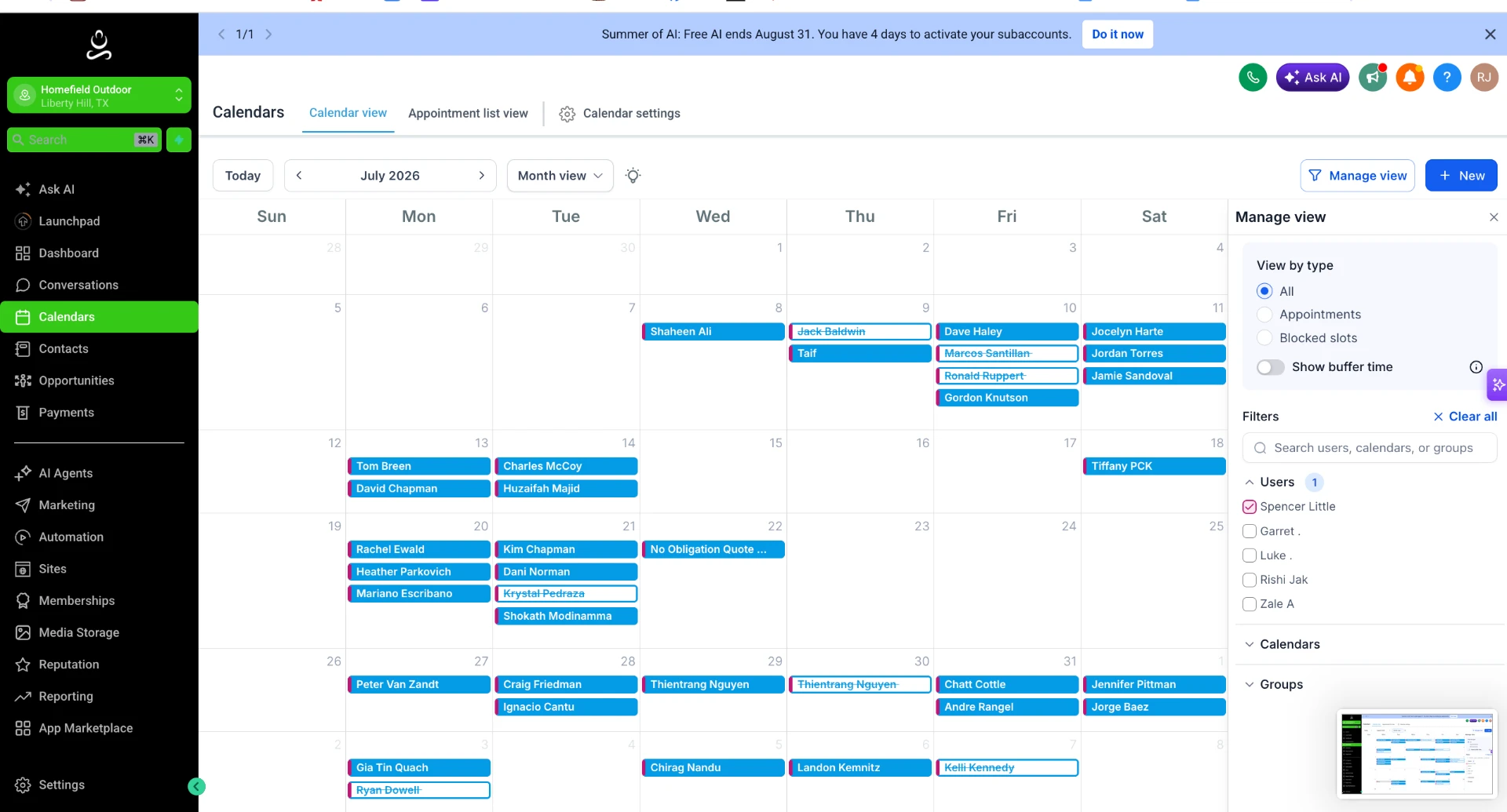Switch to the Calendar view tab
Screen dimensions: 1507x812
pyautogui.click(x=348, y=113)
